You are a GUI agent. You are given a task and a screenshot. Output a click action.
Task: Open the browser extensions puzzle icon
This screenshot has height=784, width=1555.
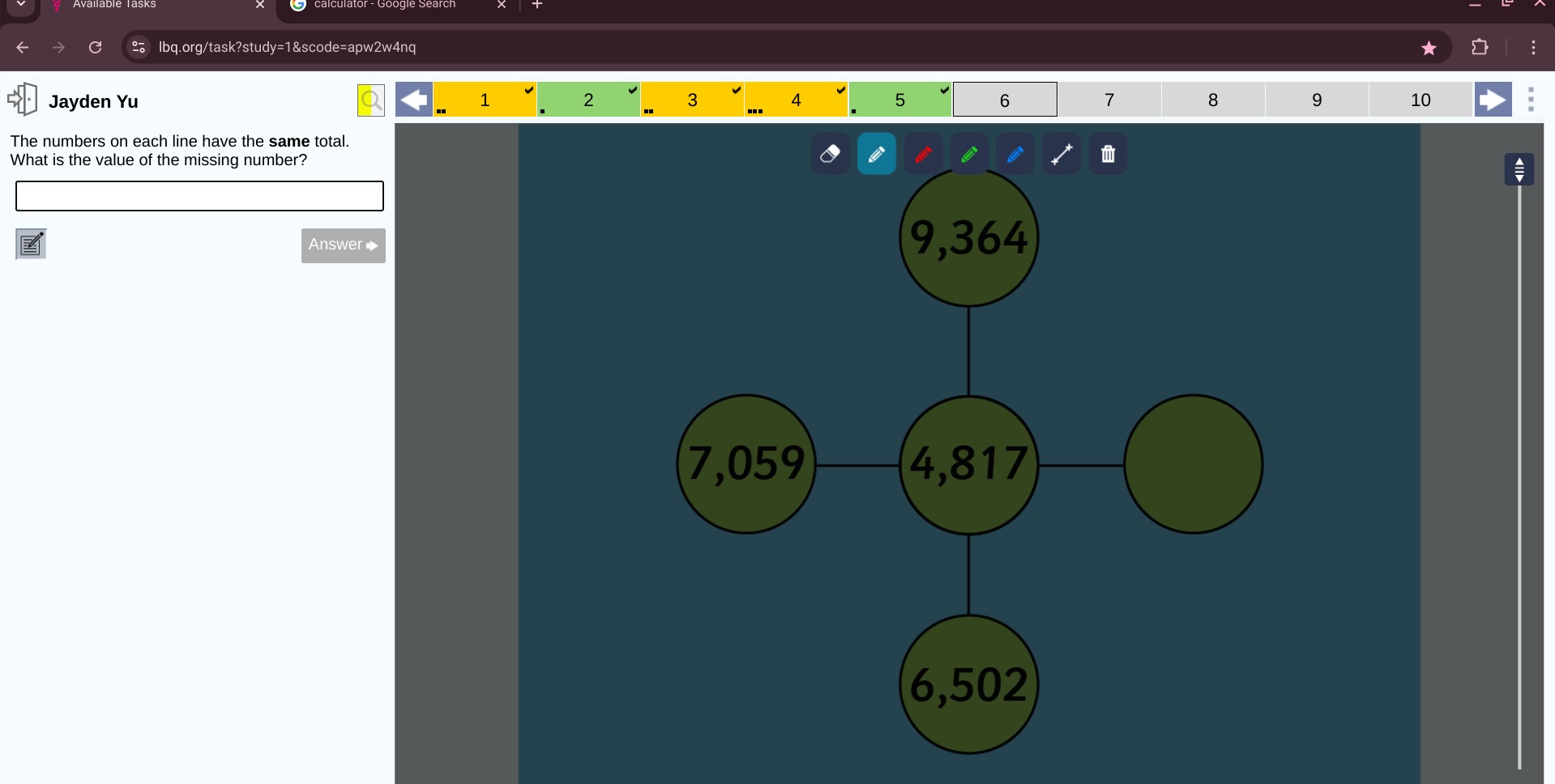click(x=1480, y=47)
